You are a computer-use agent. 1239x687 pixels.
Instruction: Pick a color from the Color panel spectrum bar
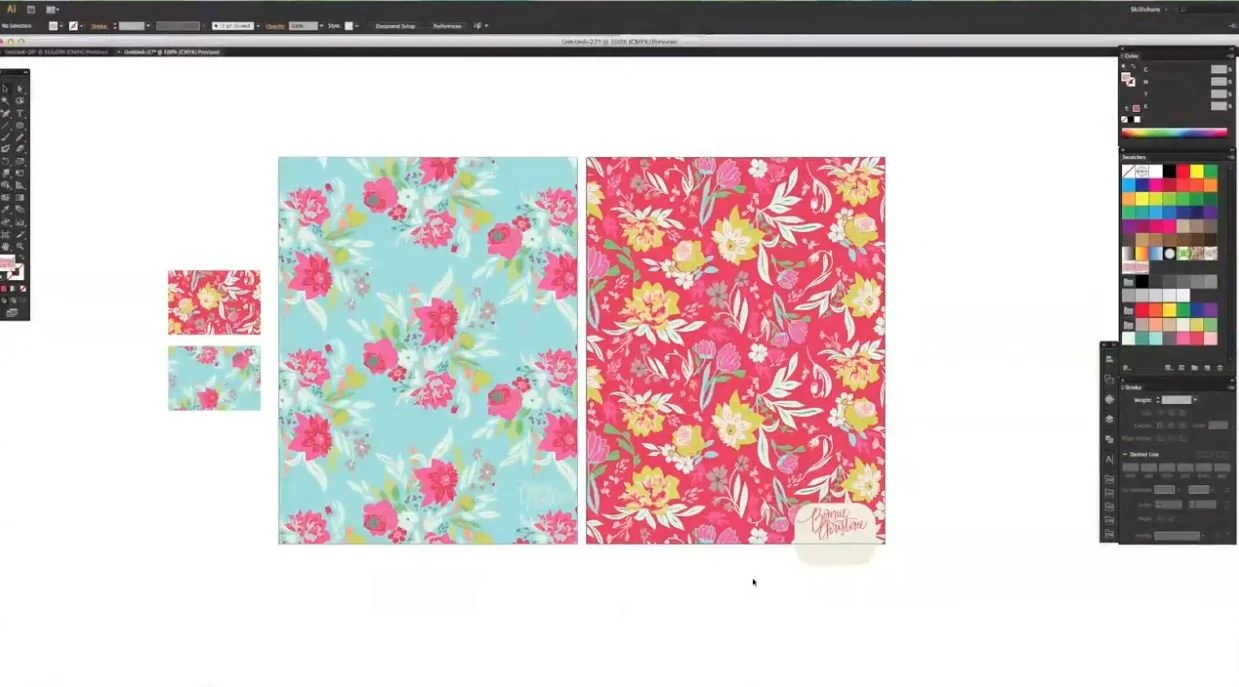(1175, 133)
